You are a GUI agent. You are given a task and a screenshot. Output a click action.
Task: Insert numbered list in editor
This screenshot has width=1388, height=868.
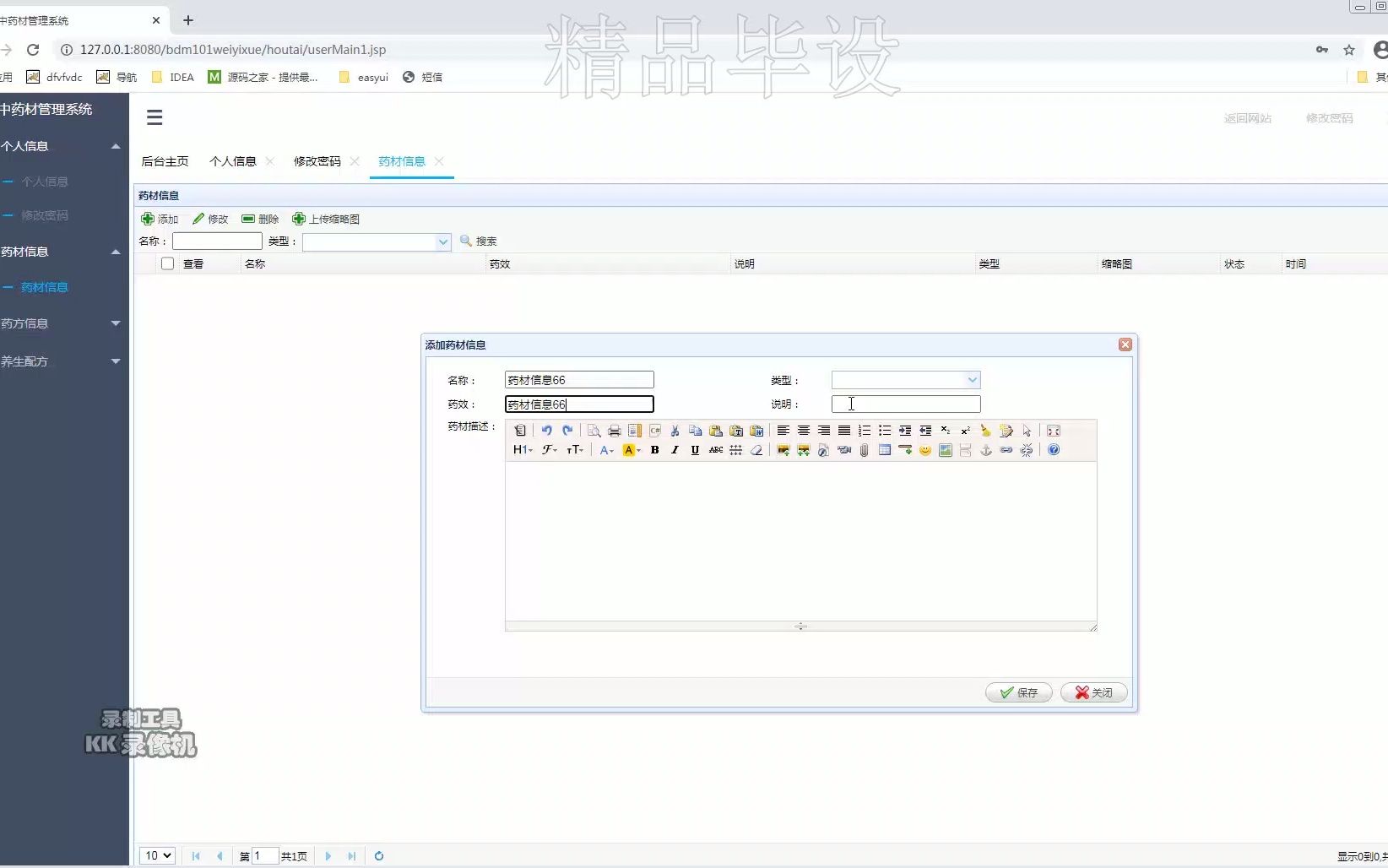pyautogui.click(x=864, y=431)
